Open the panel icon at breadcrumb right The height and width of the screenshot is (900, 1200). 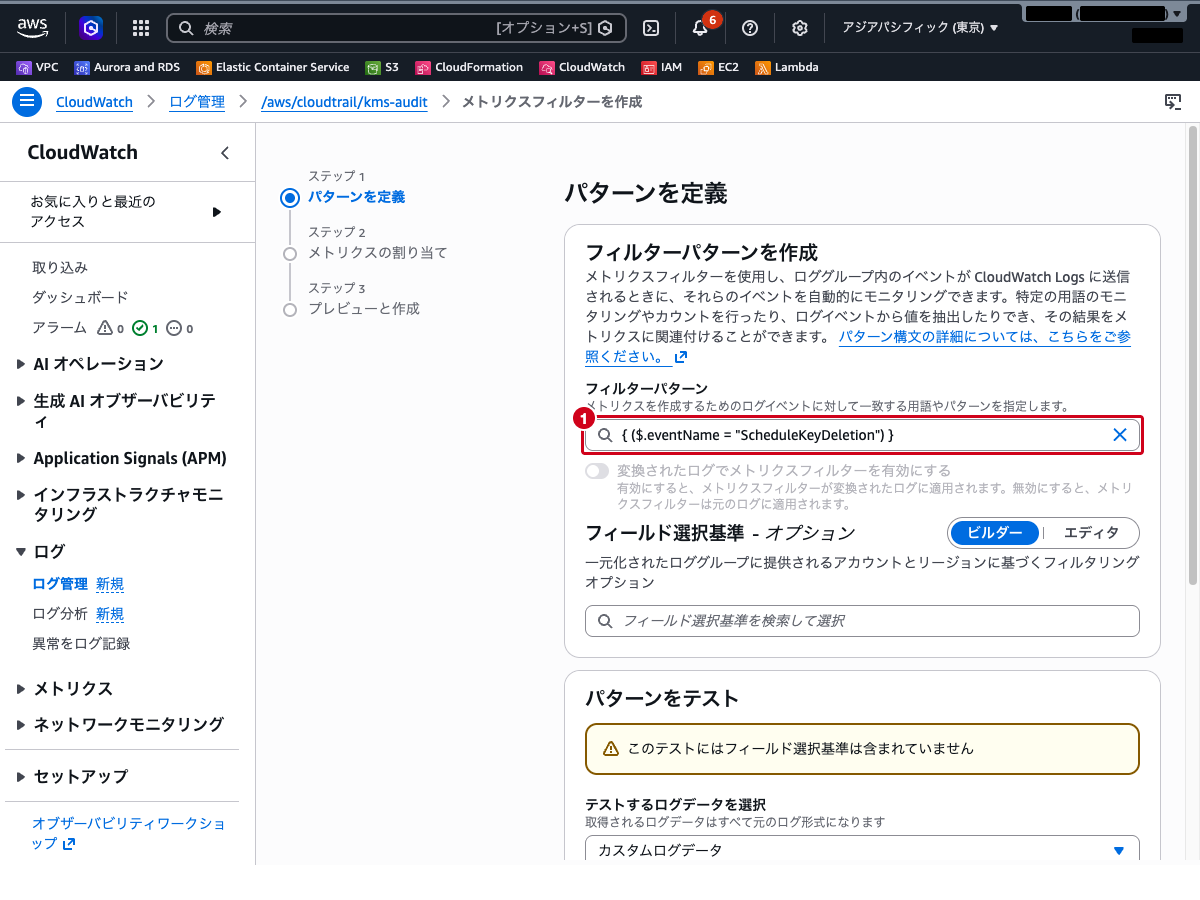(1173, 102)
